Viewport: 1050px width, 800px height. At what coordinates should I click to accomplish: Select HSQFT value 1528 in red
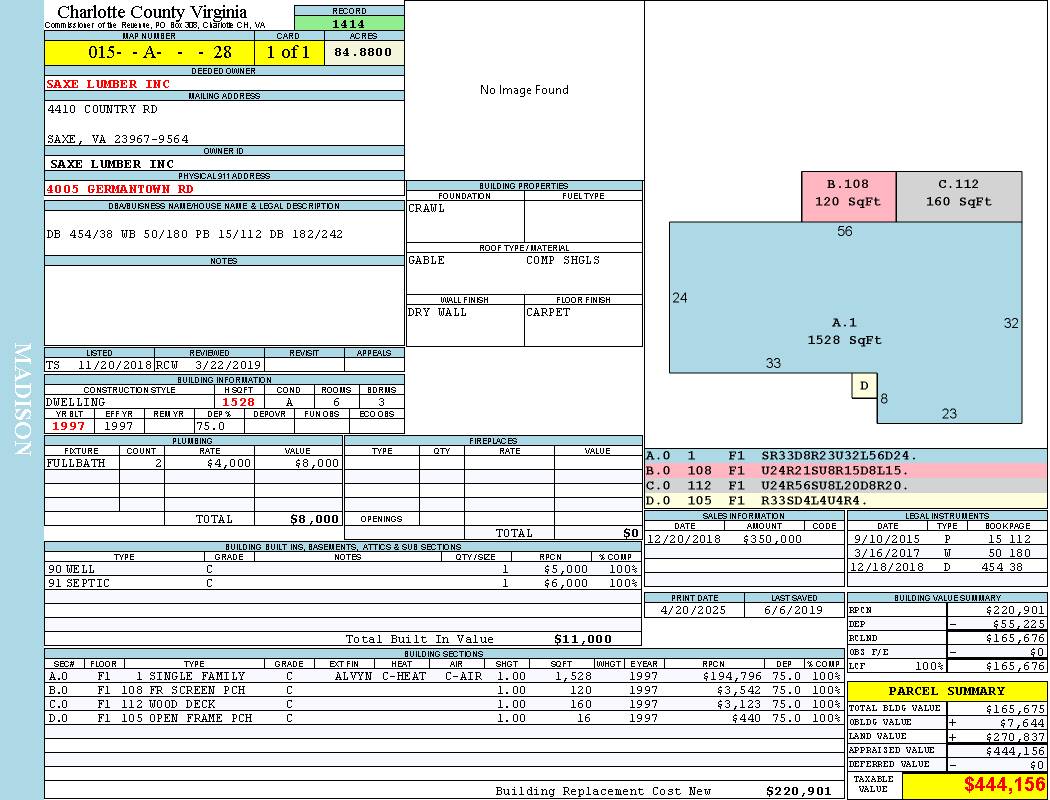pos(239,402)
